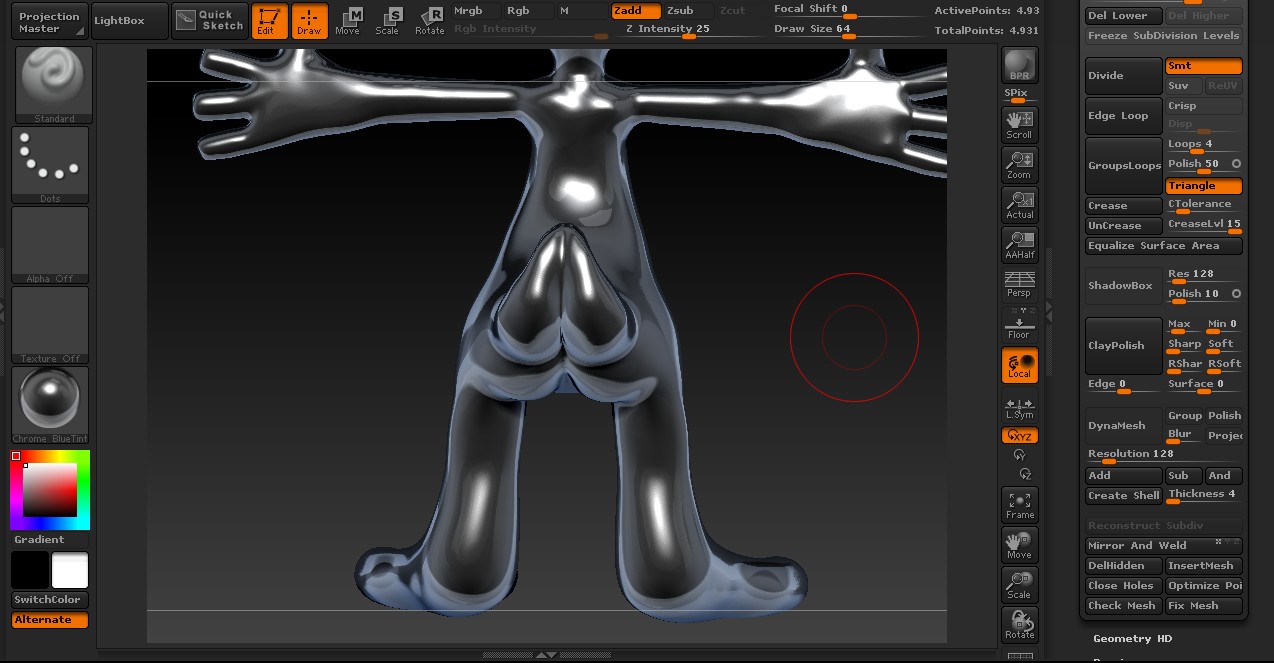The image size is (1274, 663).
Task: Open the Chrome BlueTint material picker
Action: click(50, 404)
